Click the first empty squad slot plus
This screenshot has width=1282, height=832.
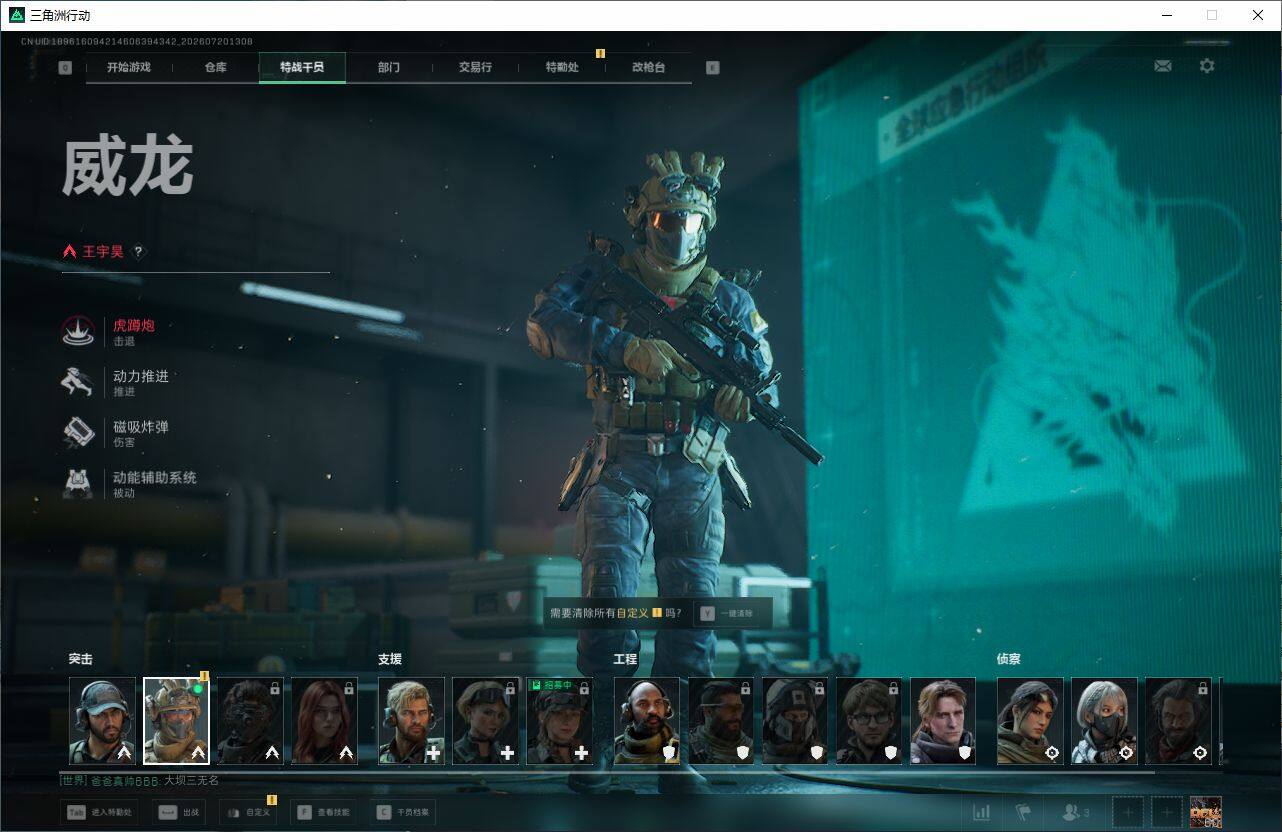click(x=1128, y=813)
